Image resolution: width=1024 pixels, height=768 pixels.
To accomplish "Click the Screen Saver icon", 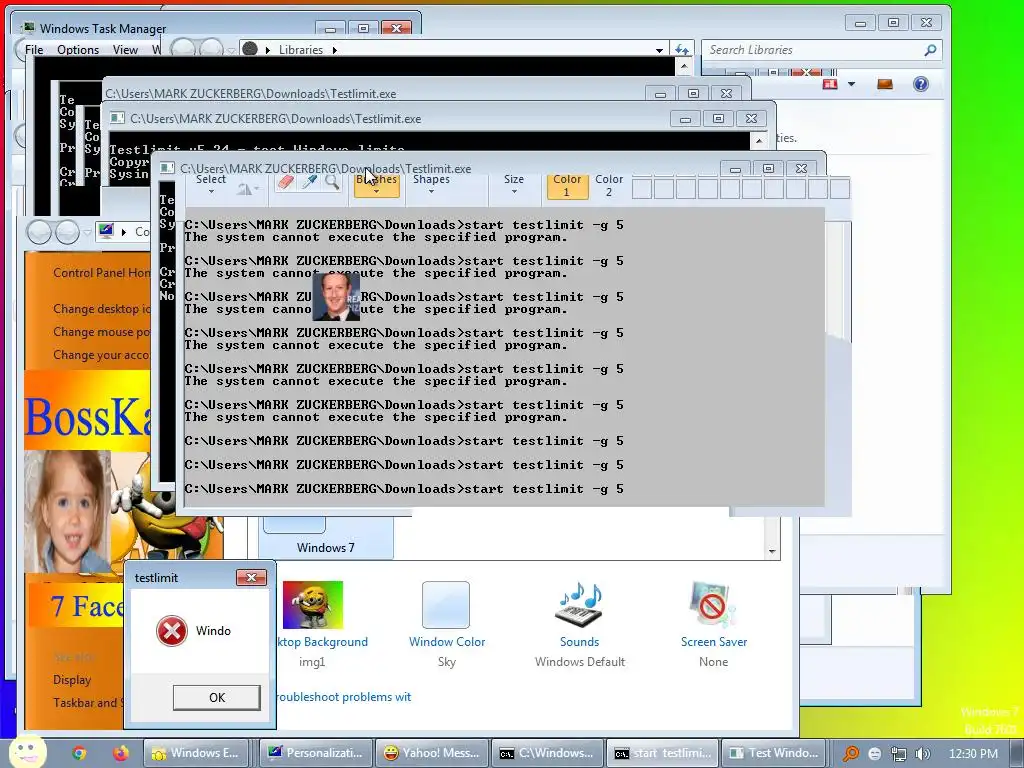I will pyautogui.click(x=712, y=605).
